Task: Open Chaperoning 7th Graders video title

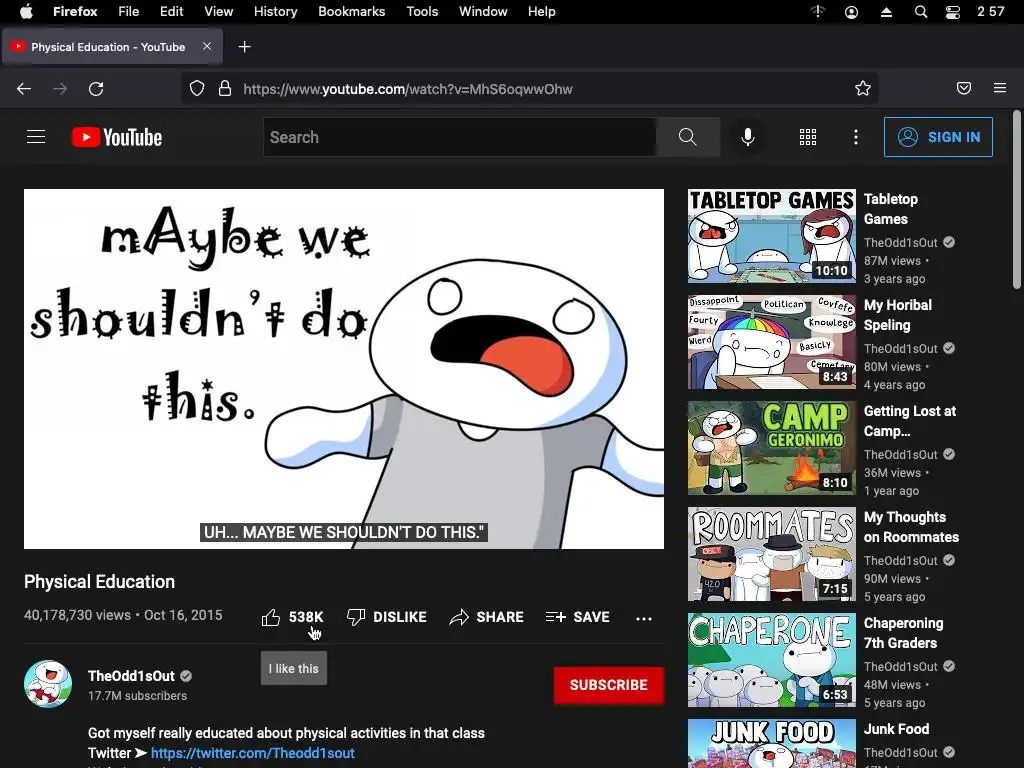Action: [x=903, y=633]
